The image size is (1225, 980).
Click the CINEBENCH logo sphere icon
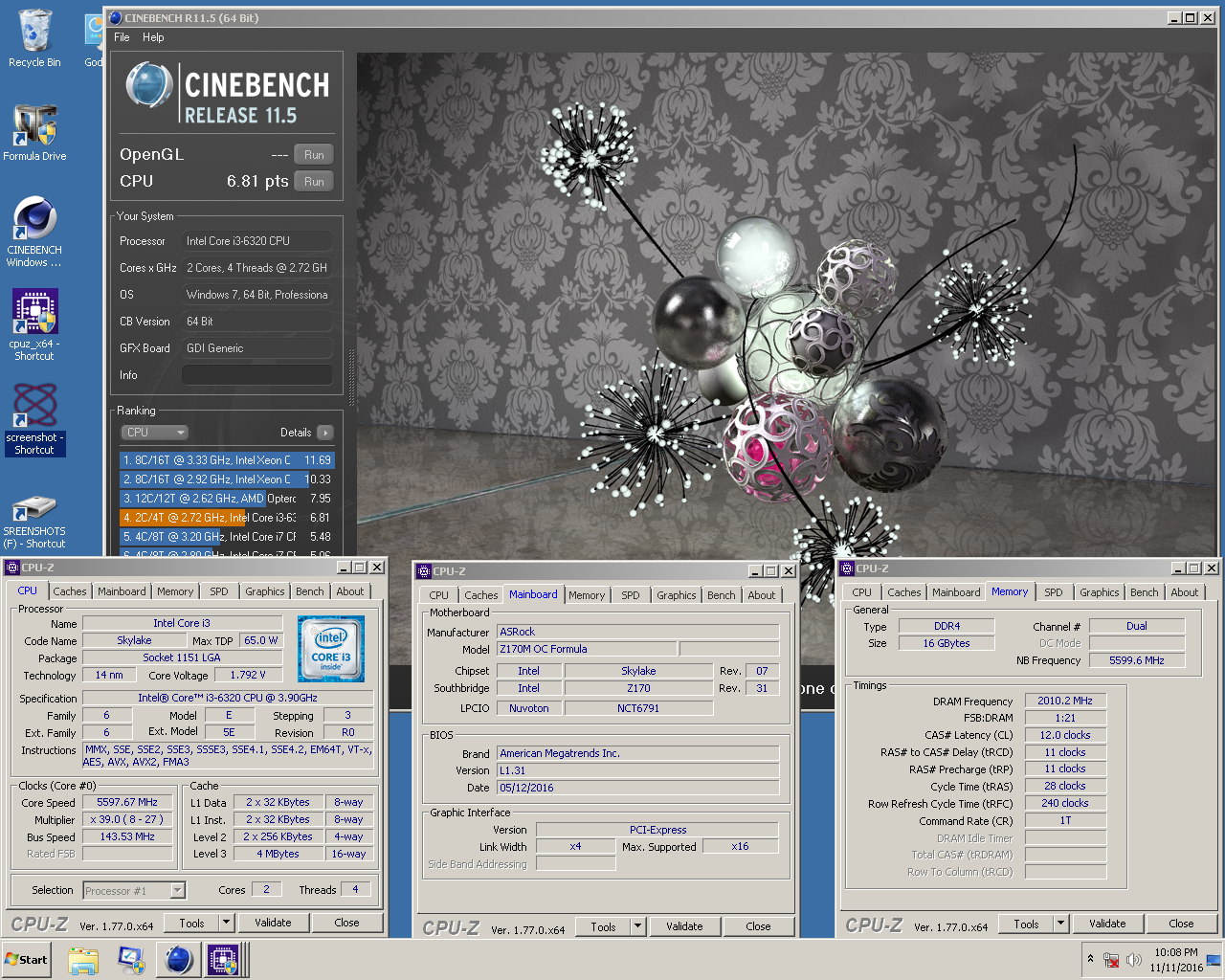[x=149, y=85]
